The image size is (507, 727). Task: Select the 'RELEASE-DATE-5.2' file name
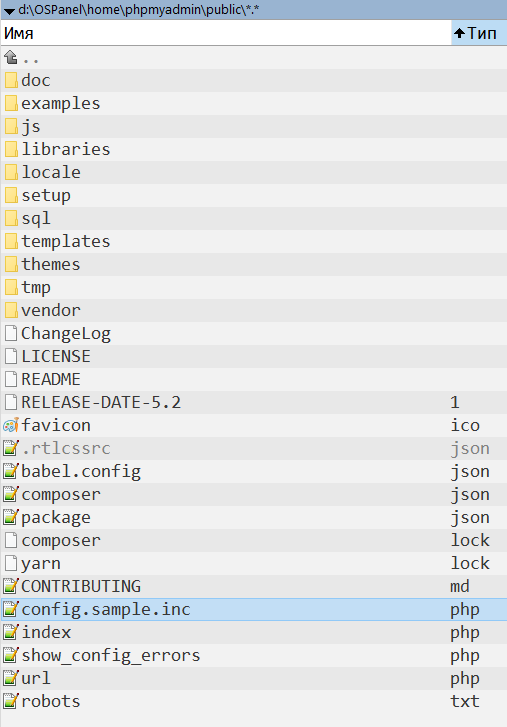coord(101,402)
